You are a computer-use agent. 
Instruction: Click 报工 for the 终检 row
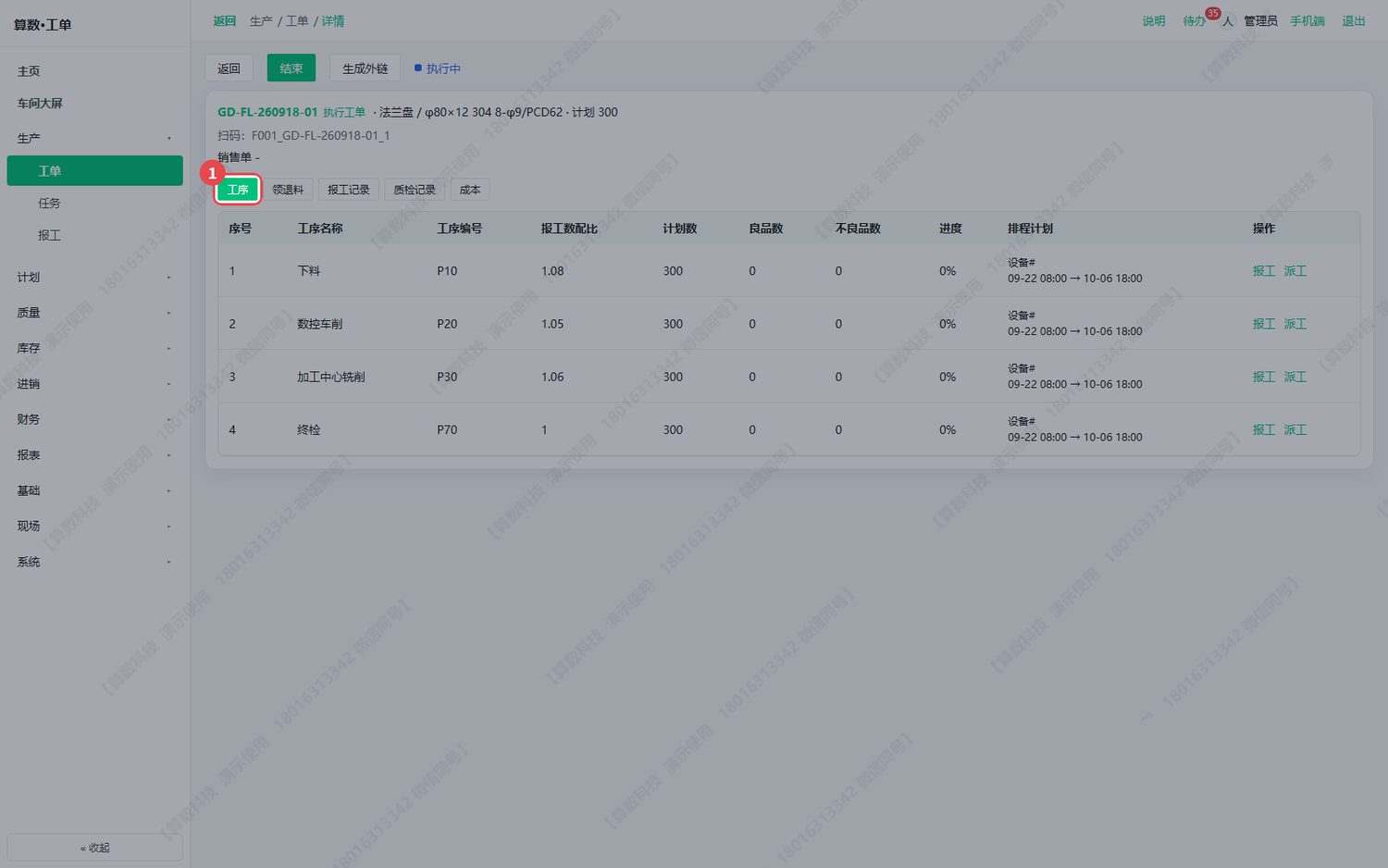(x=1264, y=429)
